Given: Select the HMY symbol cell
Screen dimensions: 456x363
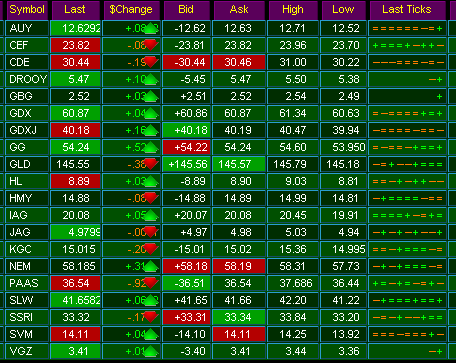Looking at the screenshot, I should coord(27,198).
